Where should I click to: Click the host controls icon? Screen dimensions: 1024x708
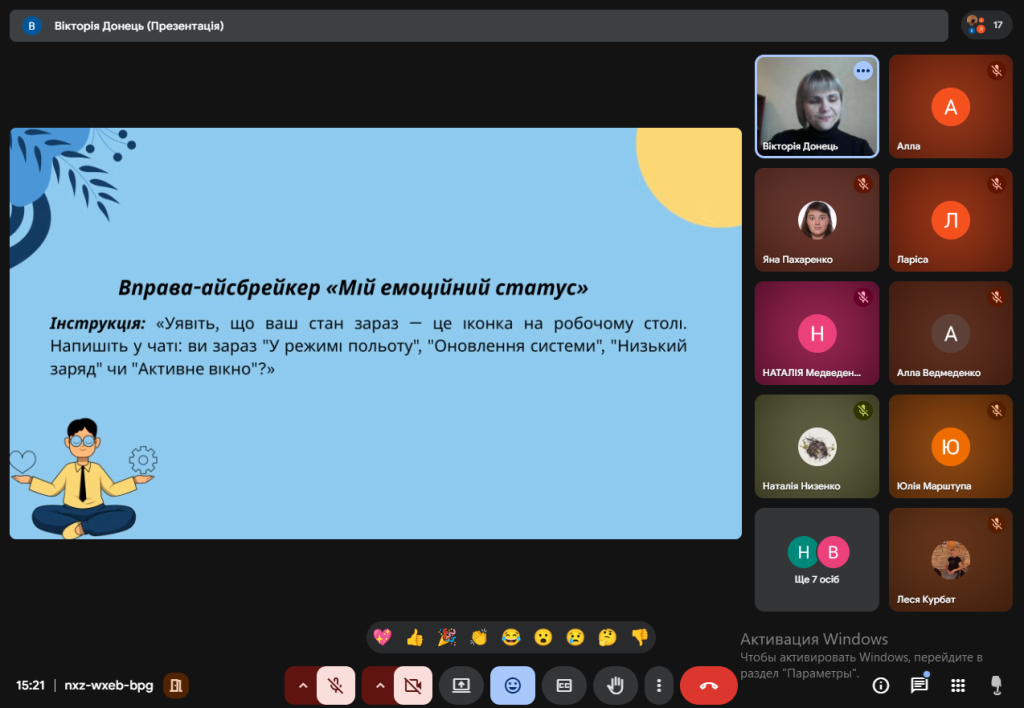pos(995,685)
